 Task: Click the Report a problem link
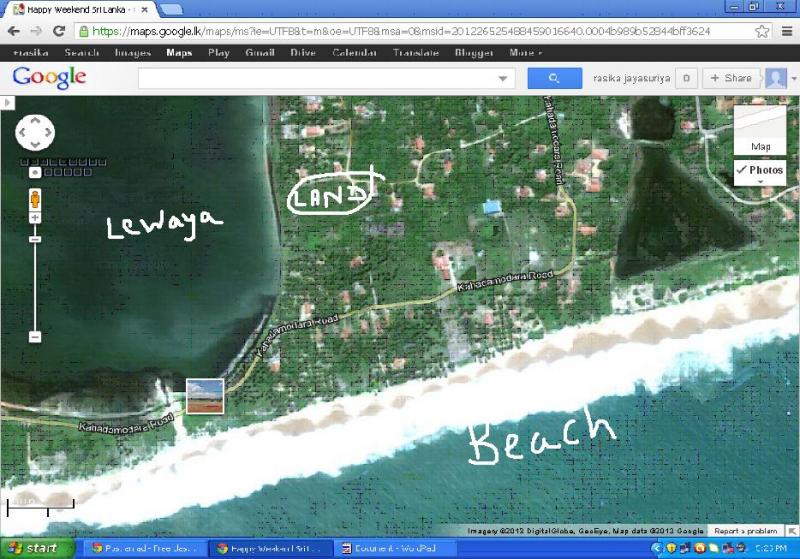(745, 531)
